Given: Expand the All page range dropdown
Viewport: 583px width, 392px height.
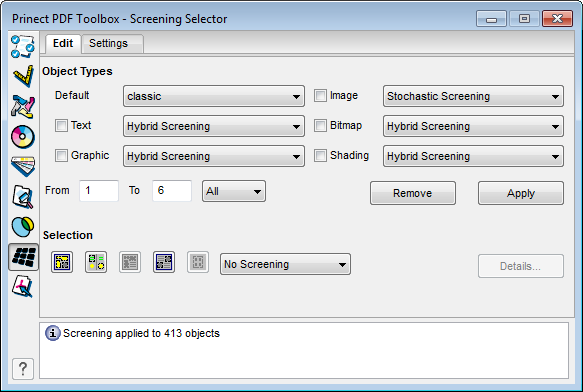Looking at the screenshot, I should tap(234, 191).
